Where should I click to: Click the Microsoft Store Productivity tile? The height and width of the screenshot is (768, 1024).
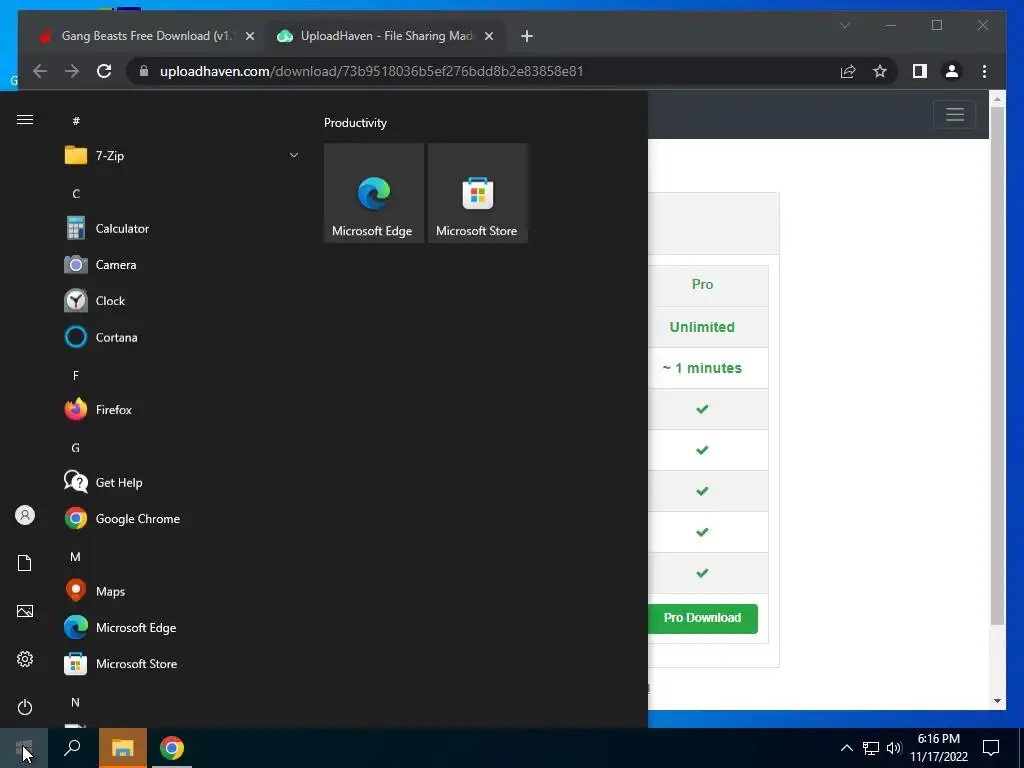tap(477, 193)
